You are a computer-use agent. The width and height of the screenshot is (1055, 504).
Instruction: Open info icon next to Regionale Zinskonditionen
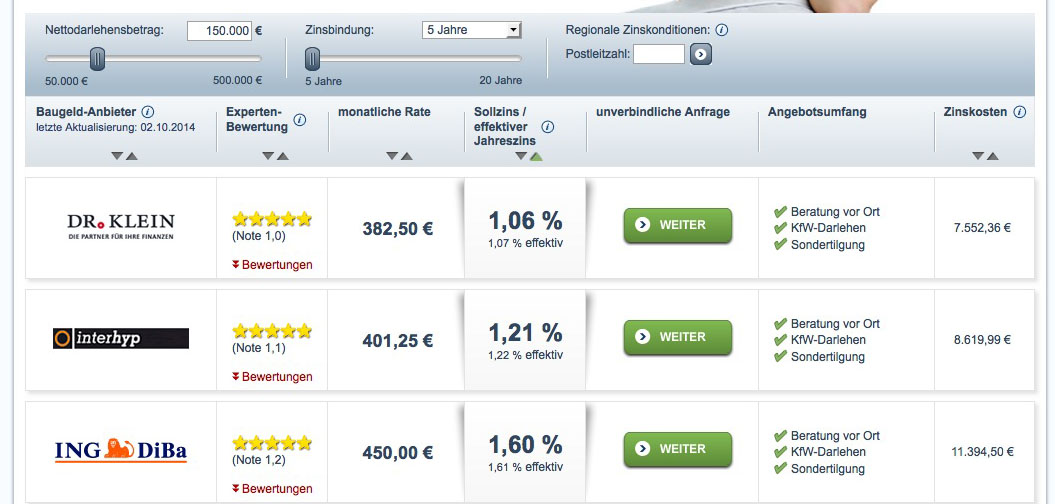point(721,30)
